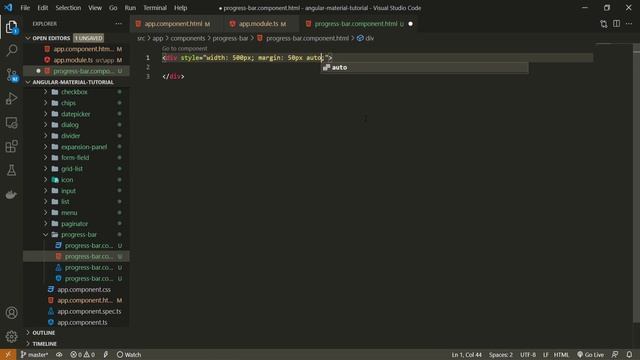Expand the checkbox folder

(46, 92)
